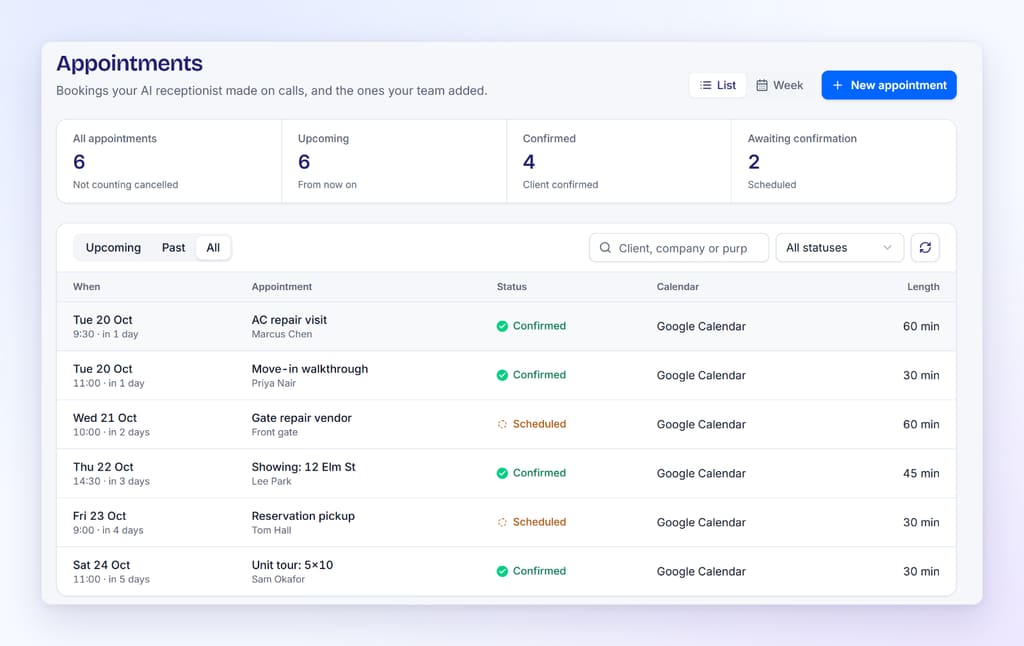
Task: Click the dotted scheduled icon for Gate repair vendor
Action: tap(502, 424)
